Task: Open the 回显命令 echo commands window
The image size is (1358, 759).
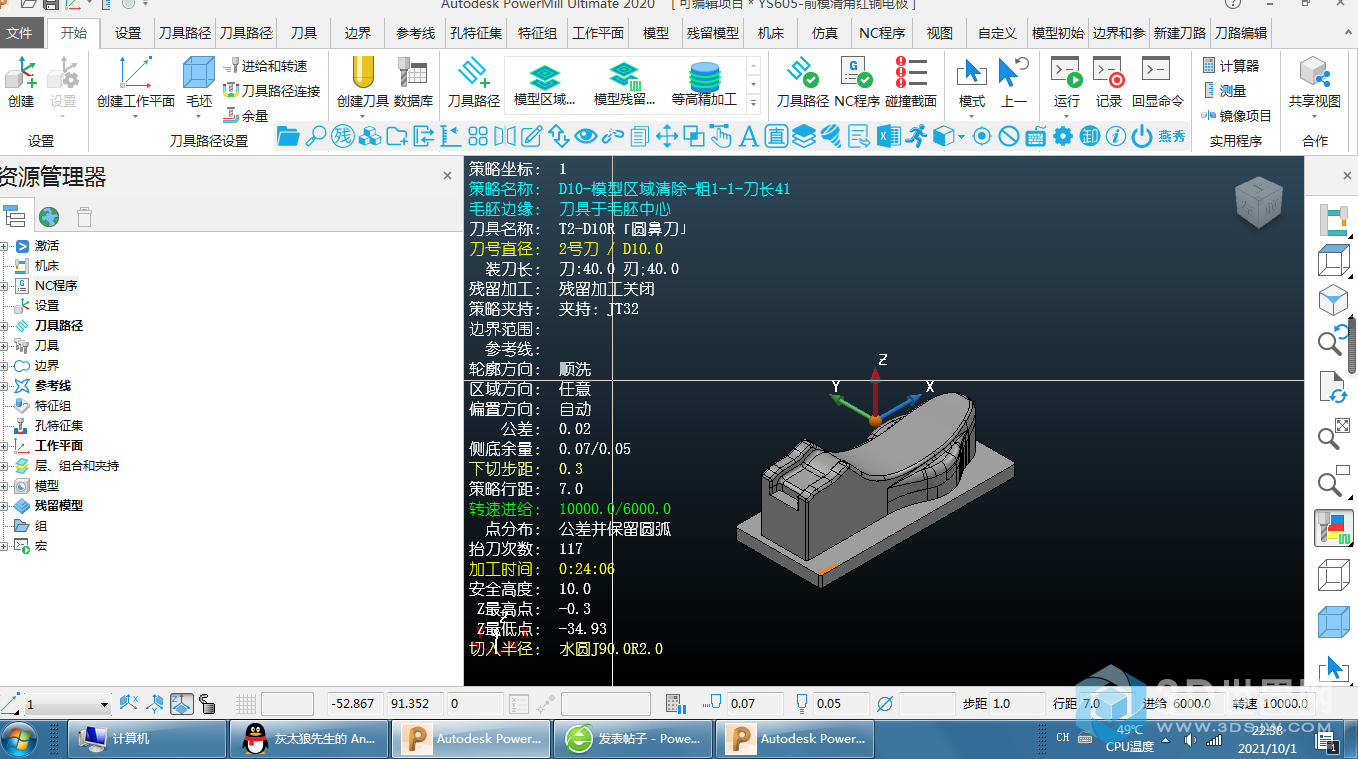Action: (1158, 81)
